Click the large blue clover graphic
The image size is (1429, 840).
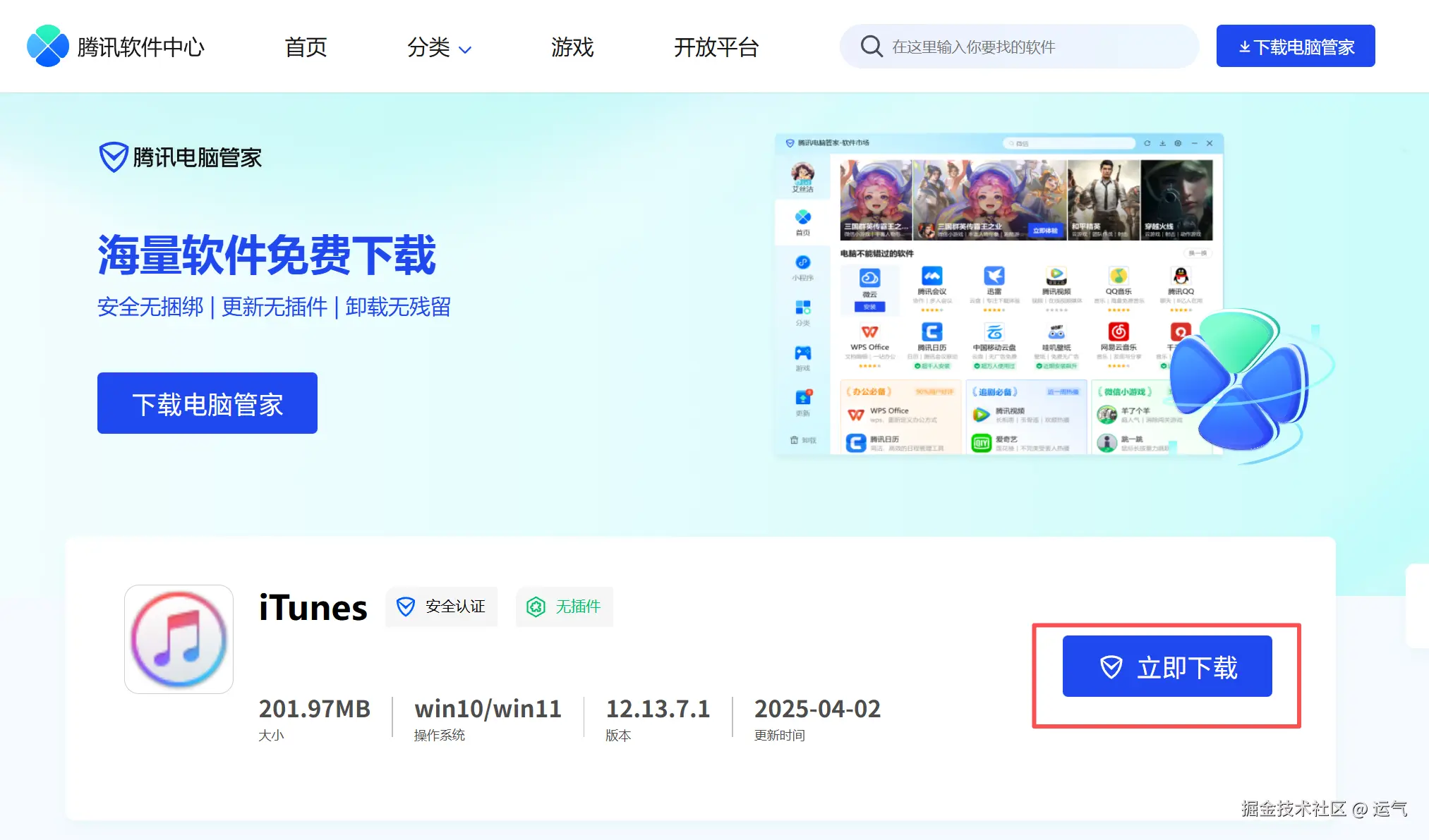[1240, 385]
